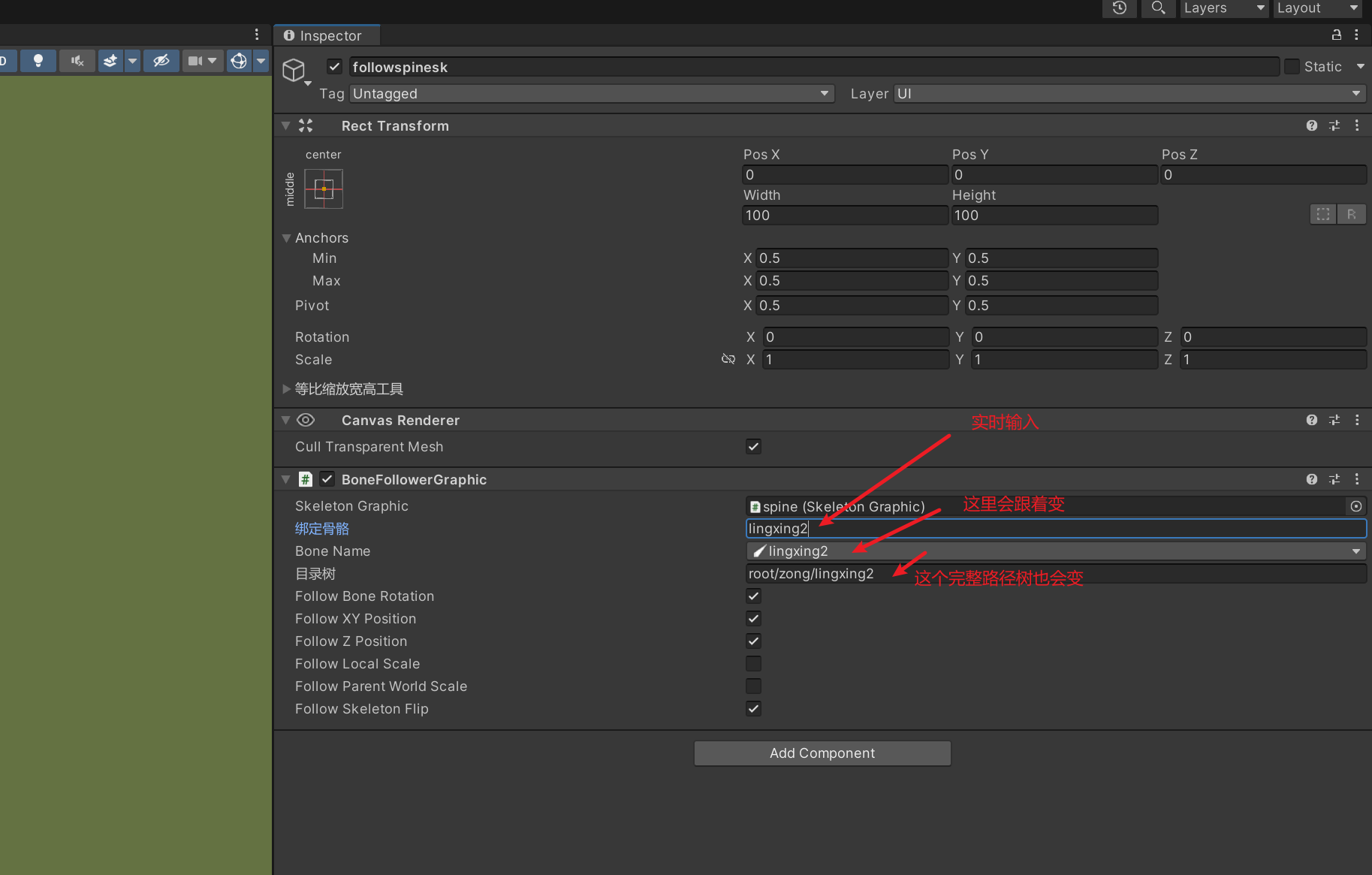Open Rect Transform preset settings icon
The height and width of the screenshot is (875, 1372).
click(x=1334, y=125)
